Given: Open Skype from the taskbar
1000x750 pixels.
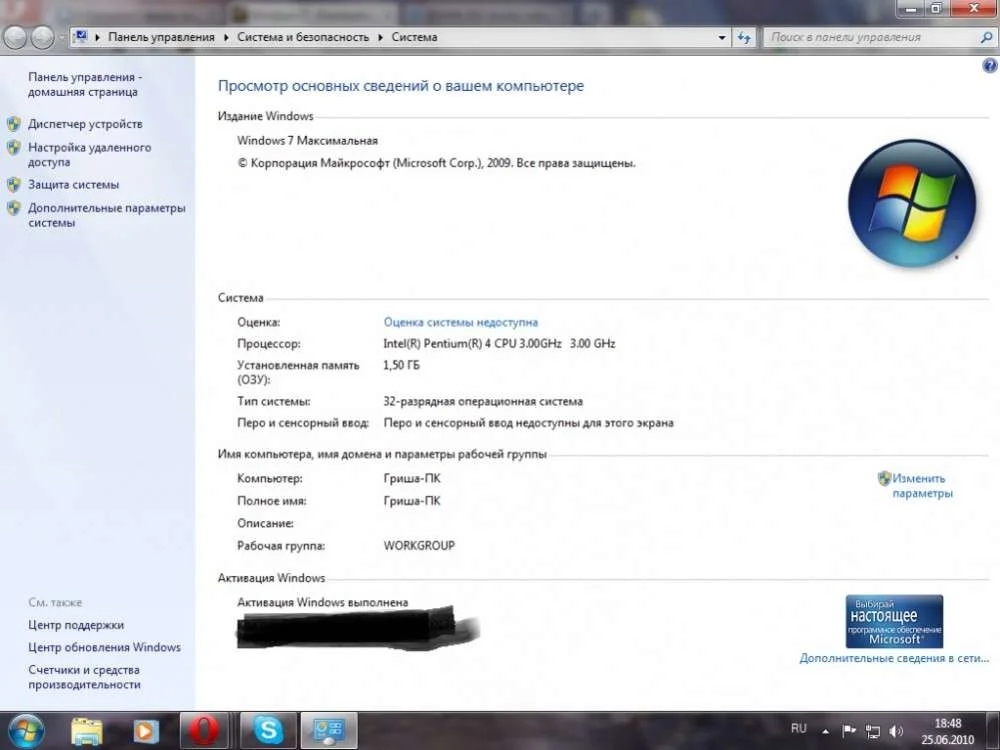Looking at the screenshot, I should [x=268, y=731].
